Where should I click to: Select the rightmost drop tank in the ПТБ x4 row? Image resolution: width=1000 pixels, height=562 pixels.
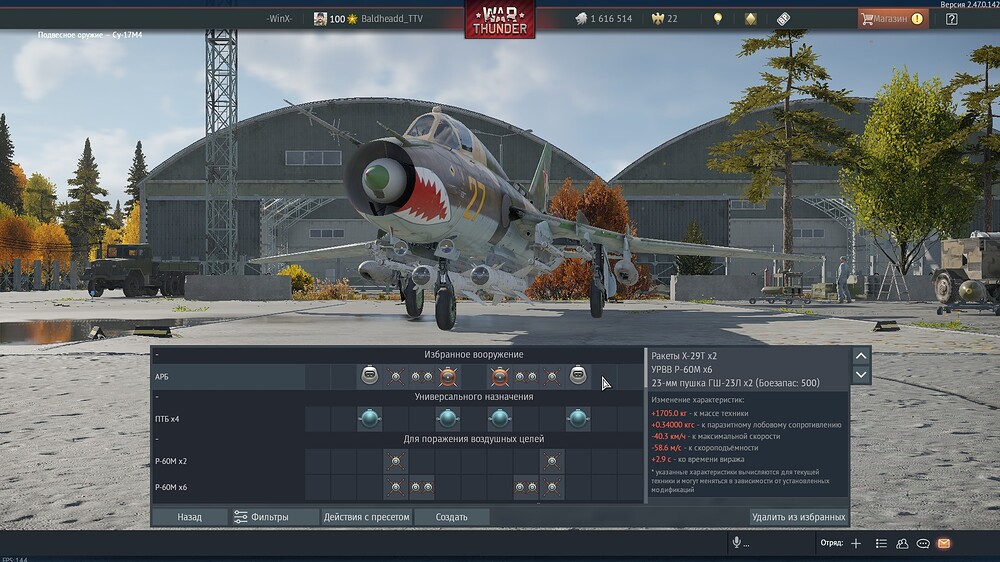coord(578,418)
